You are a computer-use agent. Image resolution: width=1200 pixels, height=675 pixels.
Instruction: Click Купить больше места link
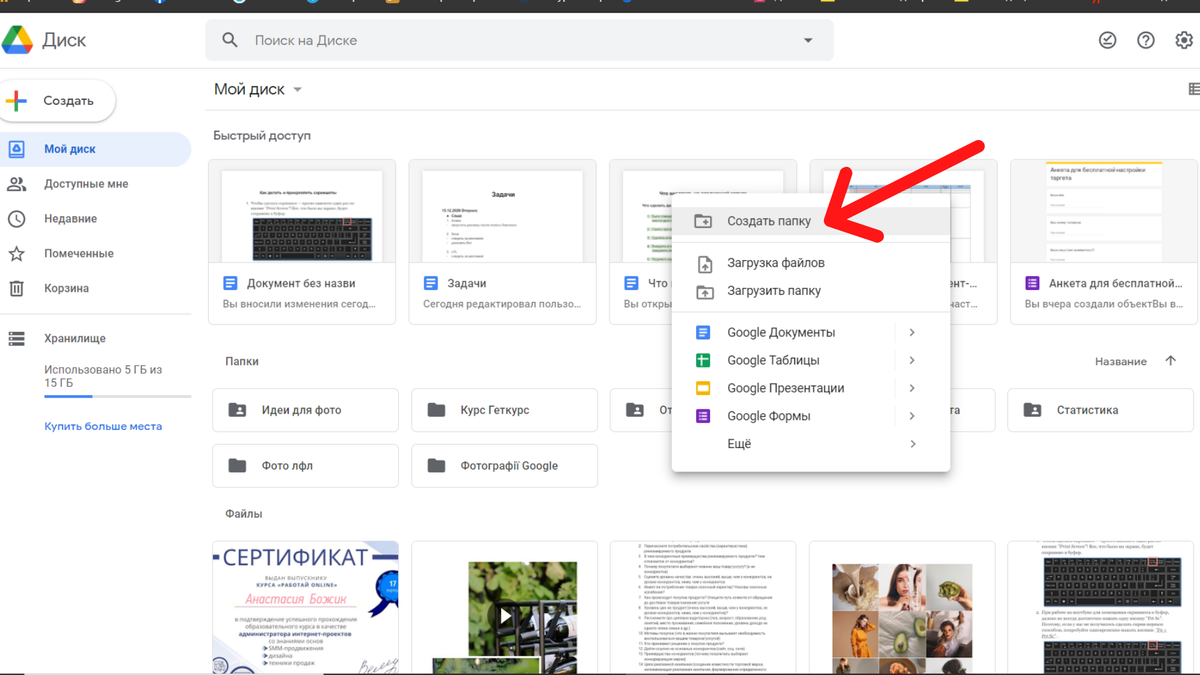tap(103, 426)
